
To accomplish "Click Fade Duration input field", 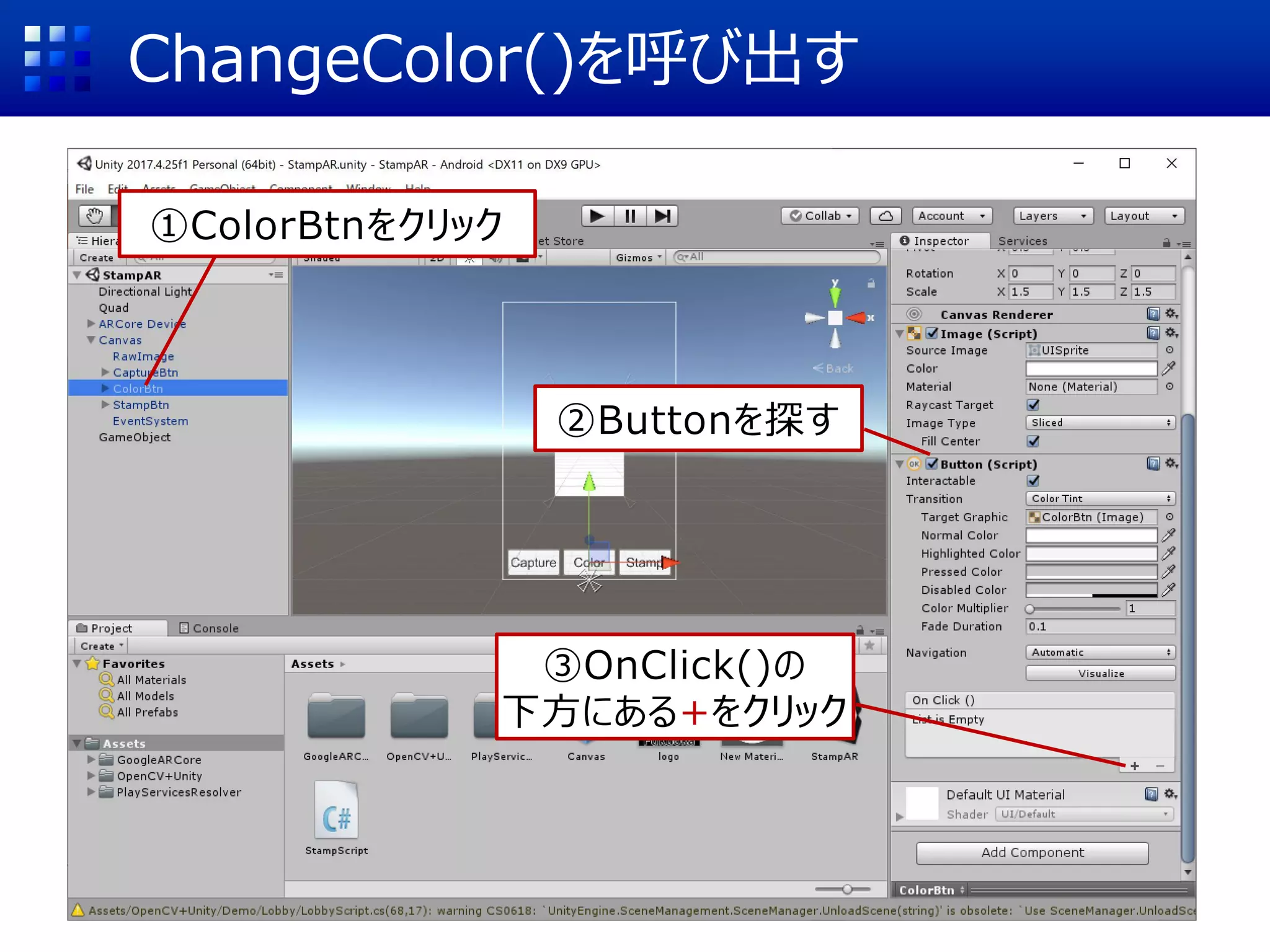I will [x=1101, y=627].
